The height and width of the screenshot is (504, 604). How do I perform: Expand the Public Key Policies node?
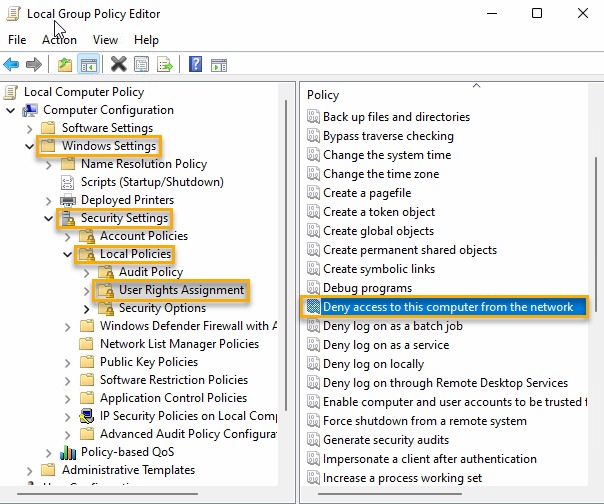pyautogui.click(x=67, y=363)
